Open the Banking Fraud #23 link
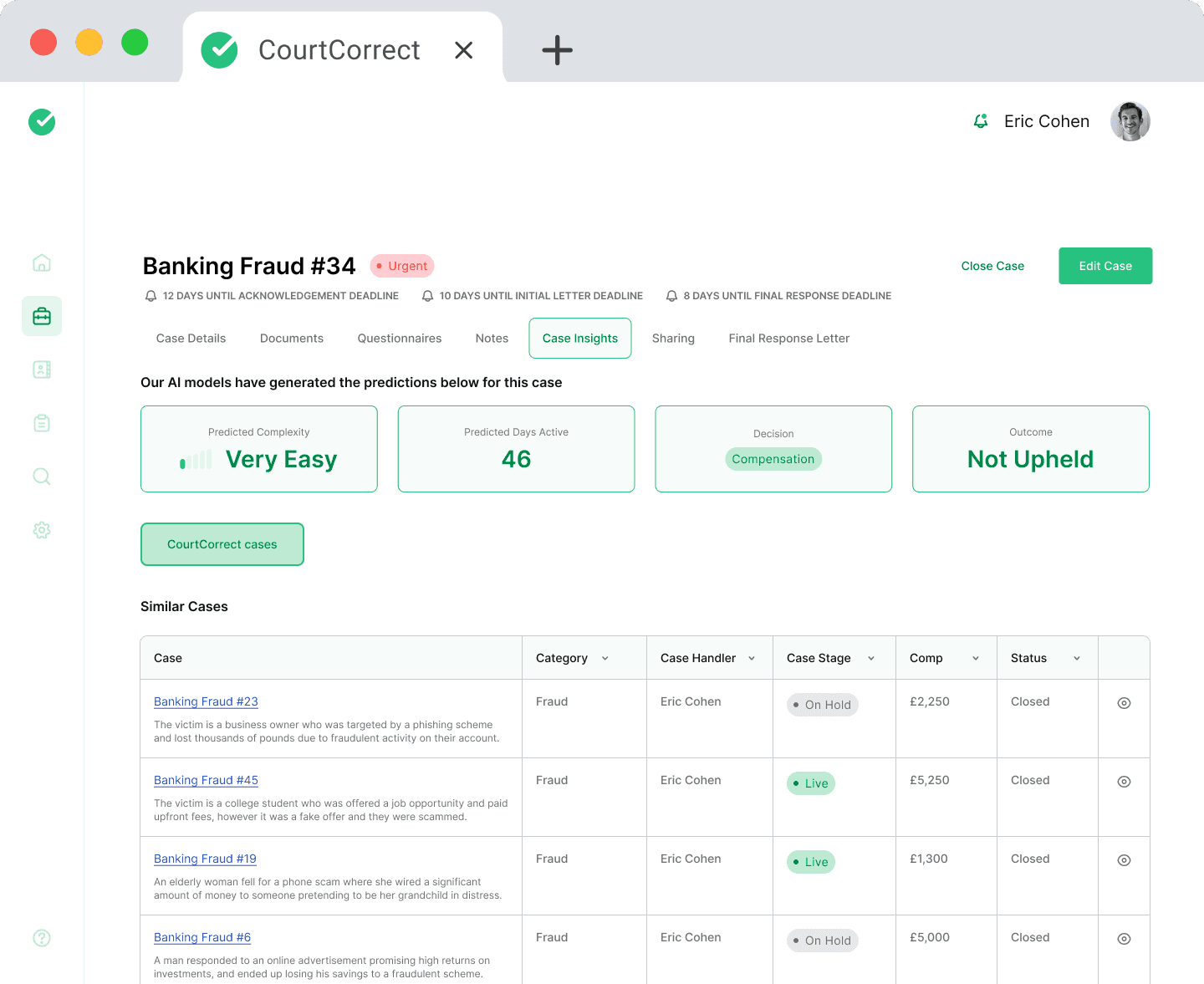Image resolution: width=1204 pixels, height=984 pixels. (x=206, y=702)
